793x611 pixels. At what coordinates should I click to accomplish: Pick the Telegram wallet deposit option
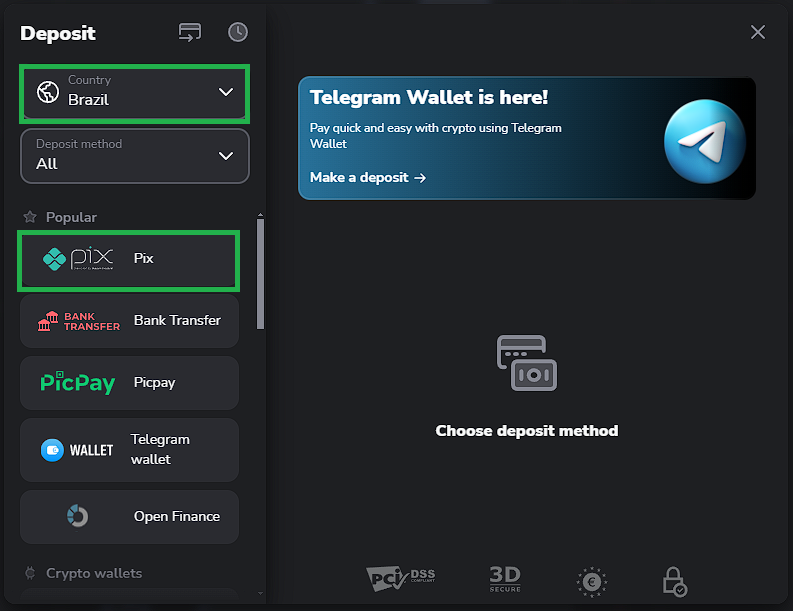129,450
